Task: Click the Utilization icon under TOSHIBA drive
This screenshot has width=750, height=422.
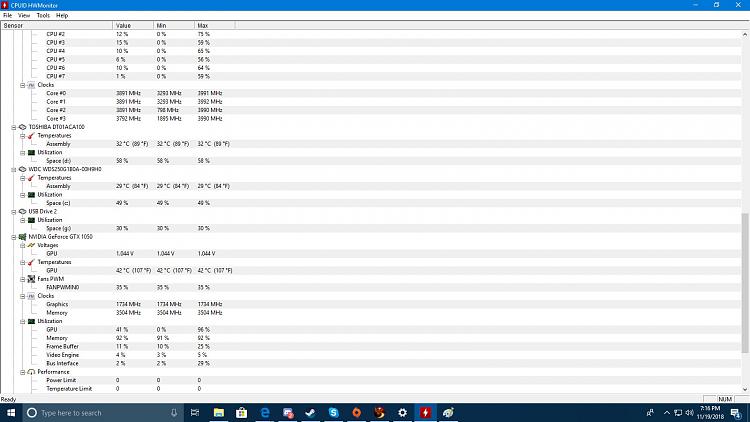Action: (x=31, y=153)
